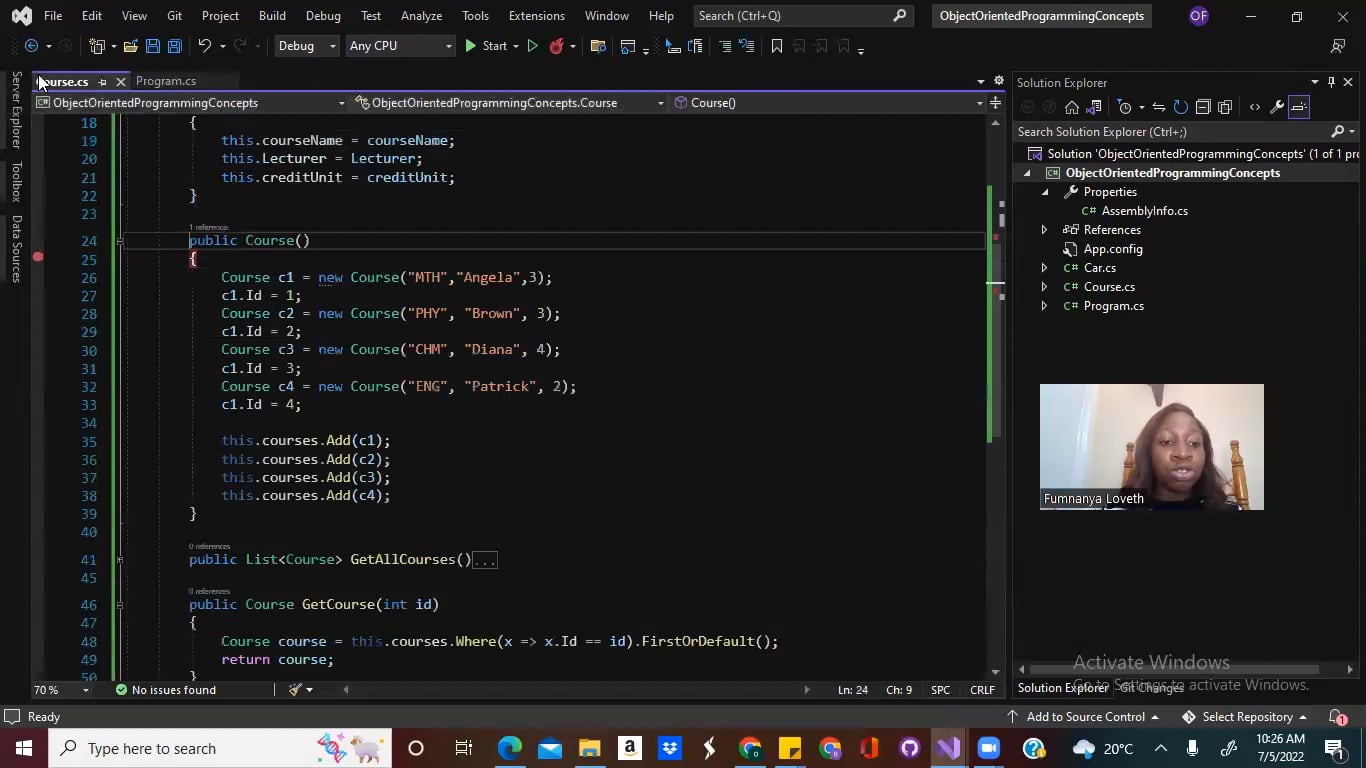Open the Any CPU platform dropdown
1366x768 pixels.
coord(400,46)
